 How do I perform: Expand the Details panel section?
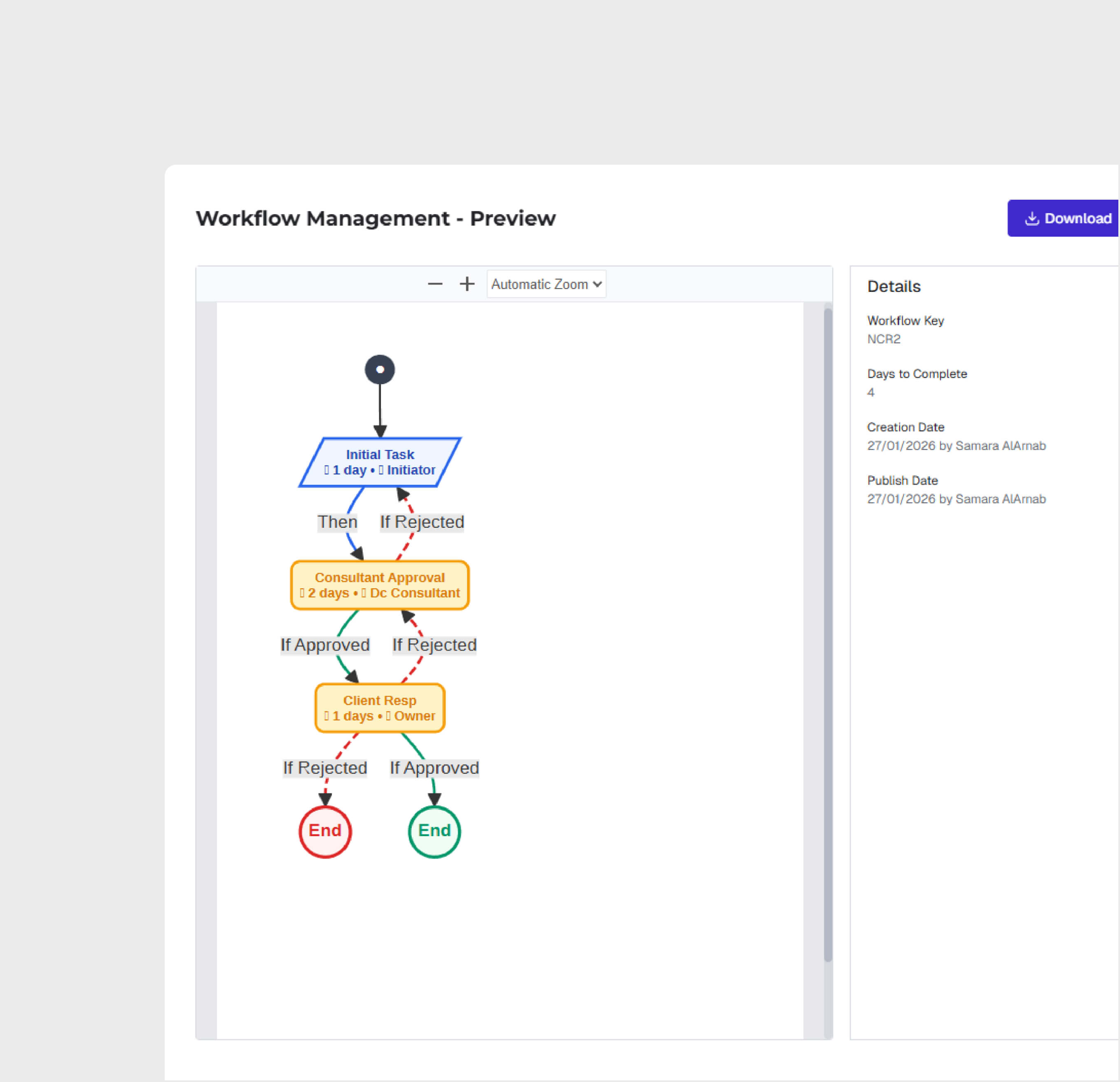893,286
